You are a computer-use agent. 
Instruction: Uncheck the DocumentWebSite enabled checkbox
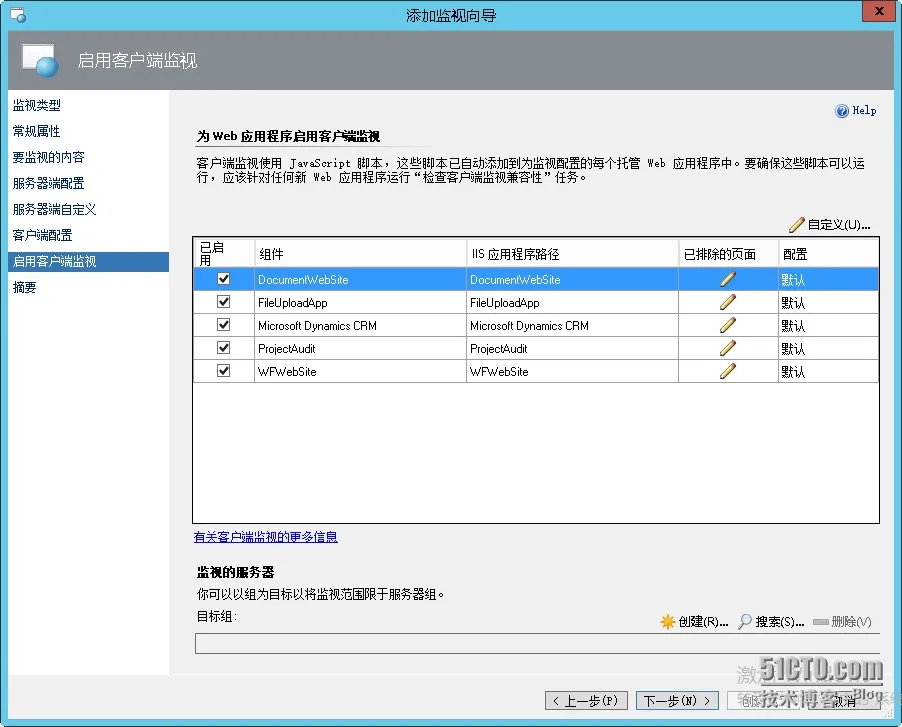point(223,279)
